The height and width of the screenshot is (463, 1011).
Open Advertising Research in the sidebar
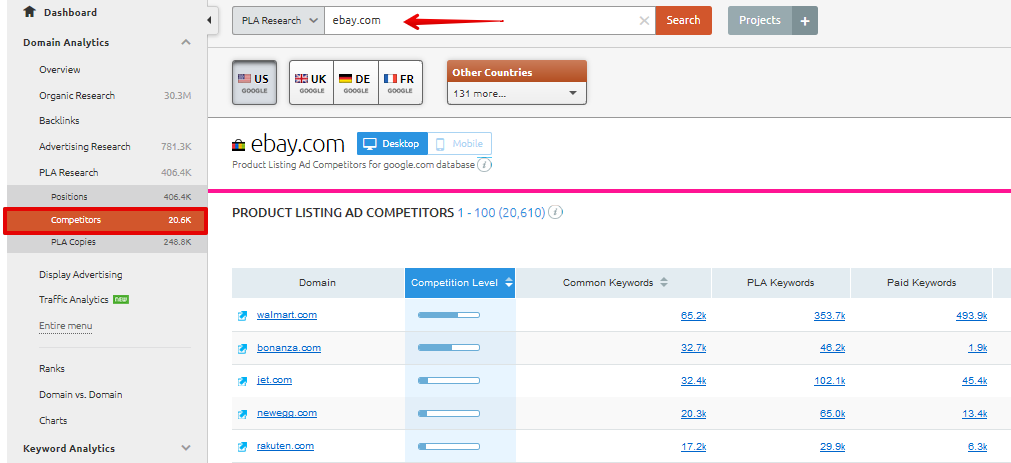[84, 146]
